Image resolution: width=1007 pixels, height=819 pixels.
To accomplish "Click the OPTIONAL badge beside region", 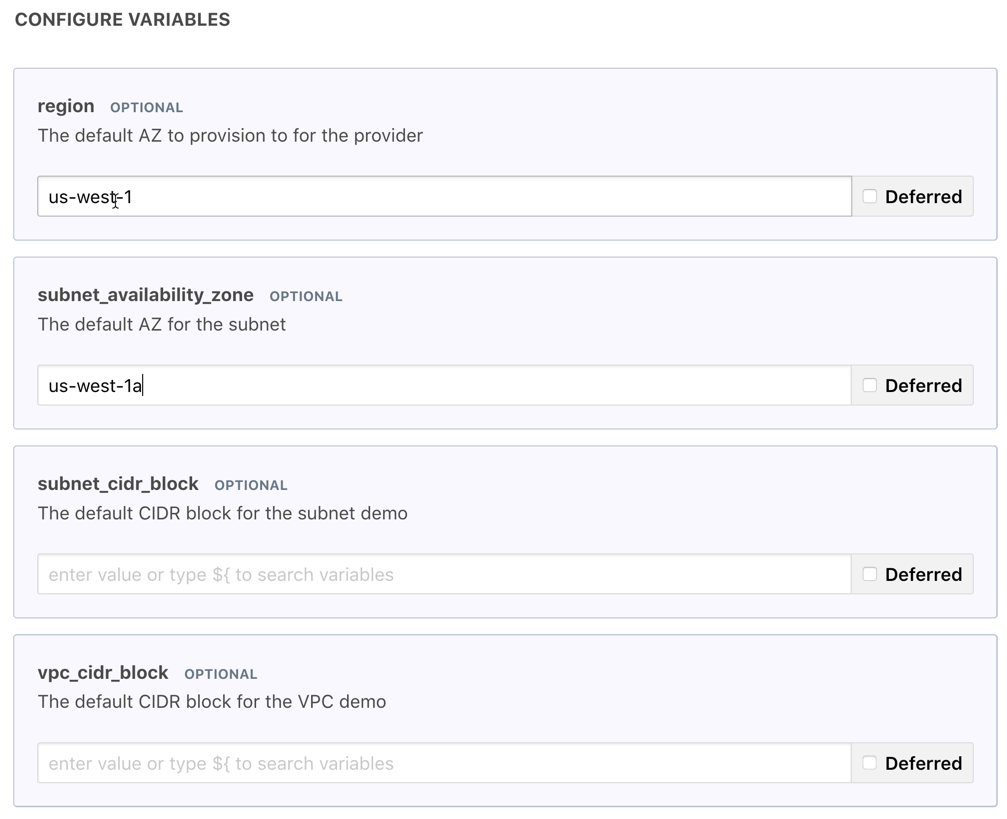I will point(146,107).
